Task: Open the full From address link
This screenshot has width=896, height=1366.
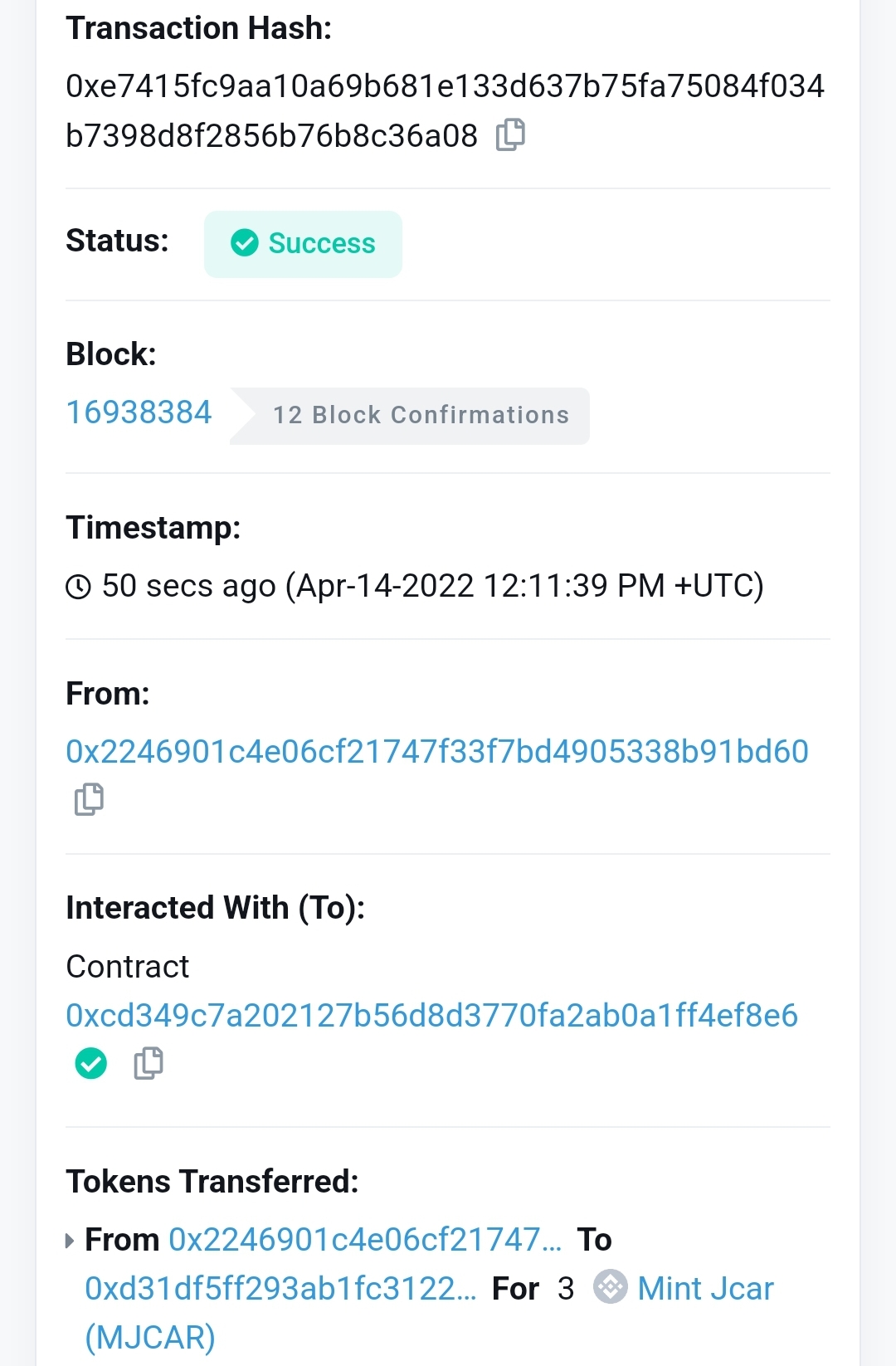Action: point(437,751)
